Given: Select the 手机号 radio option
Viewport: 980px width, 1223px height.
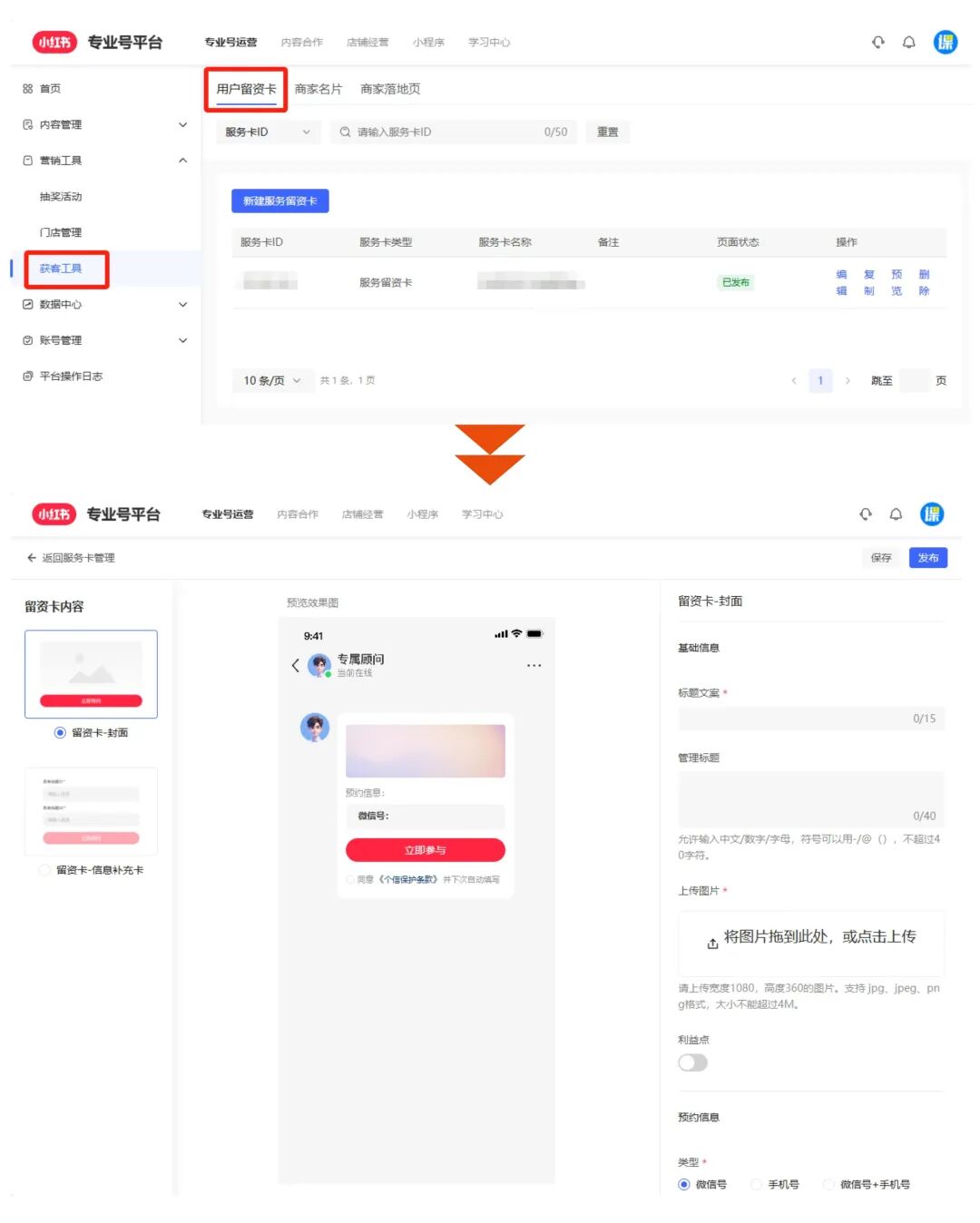Looking at the screenshot, I should click(756, 1184).
